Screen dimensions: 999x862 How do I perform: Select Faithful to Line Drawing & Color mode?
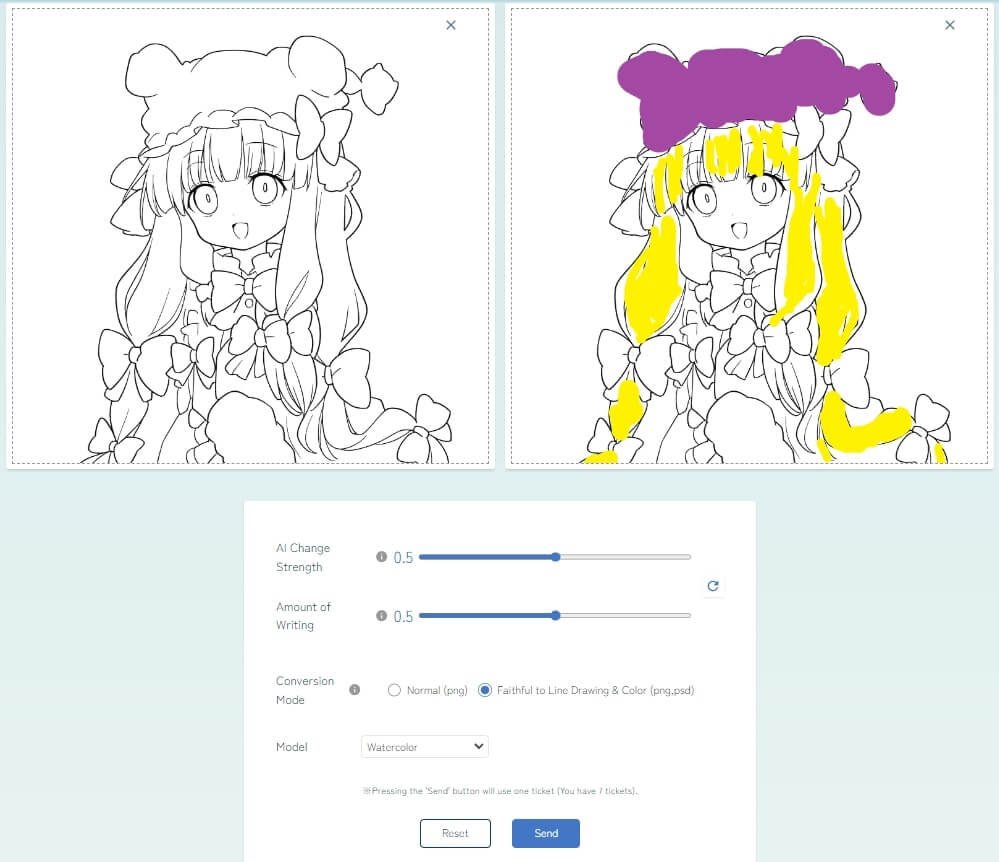[485, 690]
